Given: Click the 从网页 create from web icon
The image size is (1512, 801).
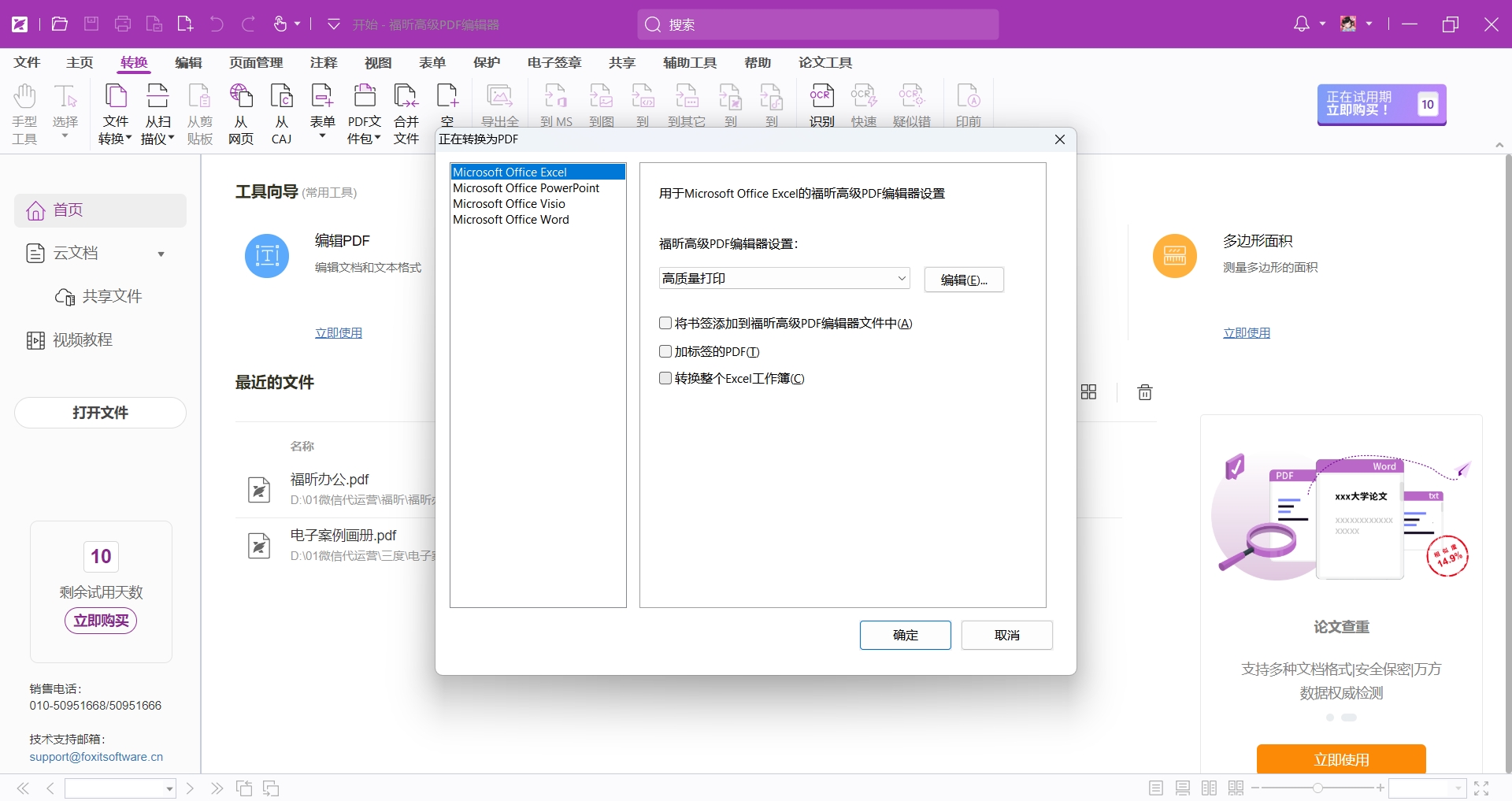Looking at the screenshot, I should click(x=241, y=114).
